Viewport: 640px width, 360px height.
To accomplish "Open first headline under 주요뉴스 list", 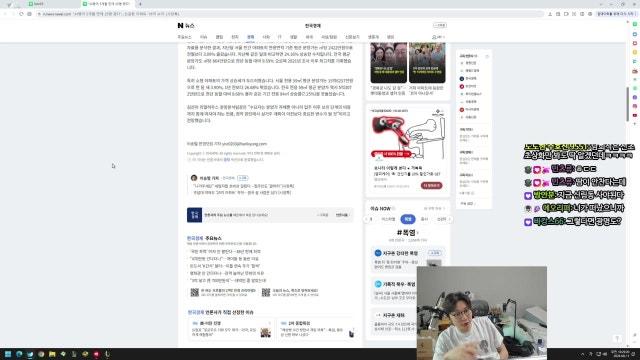I will 225,251.
